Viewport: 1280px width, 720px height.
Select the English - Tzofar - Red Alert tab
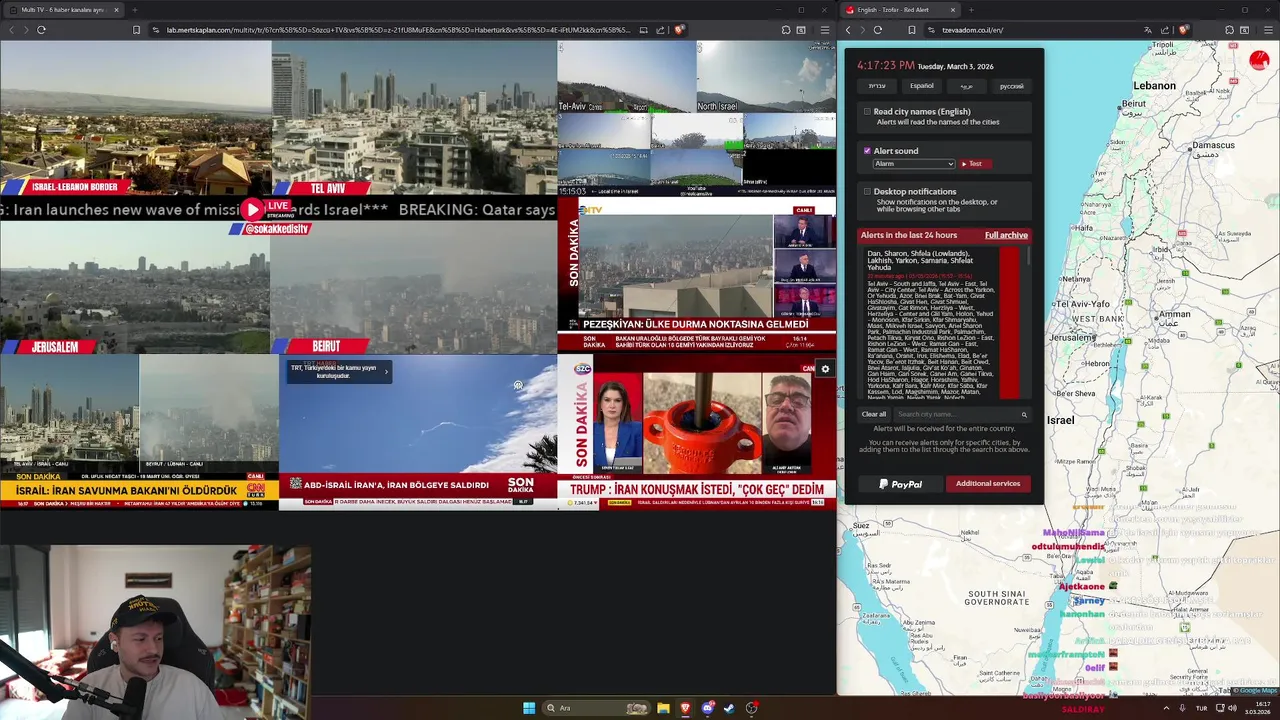point(898,10)
